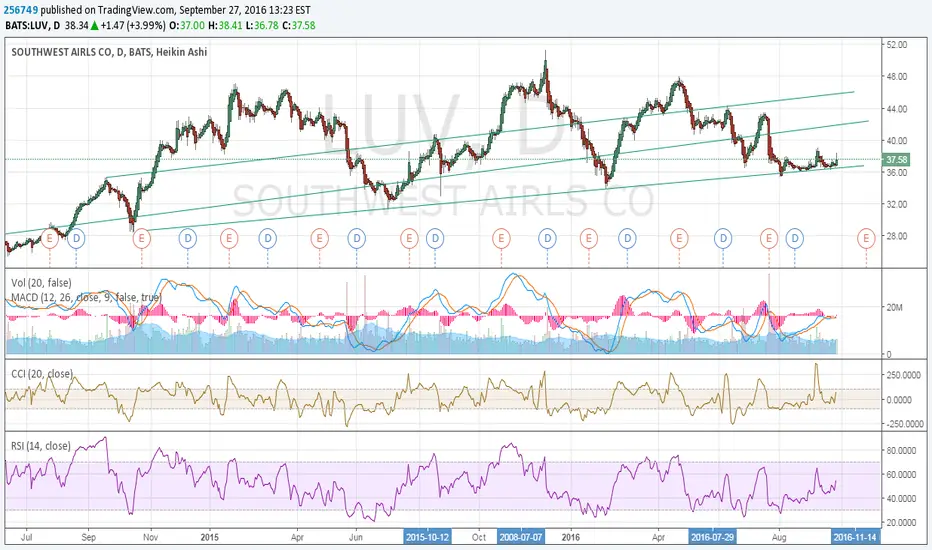This screenshot has width=932, height=550.
Task: Click the E earnings marker nearest Aug
Action: [769, 239]
